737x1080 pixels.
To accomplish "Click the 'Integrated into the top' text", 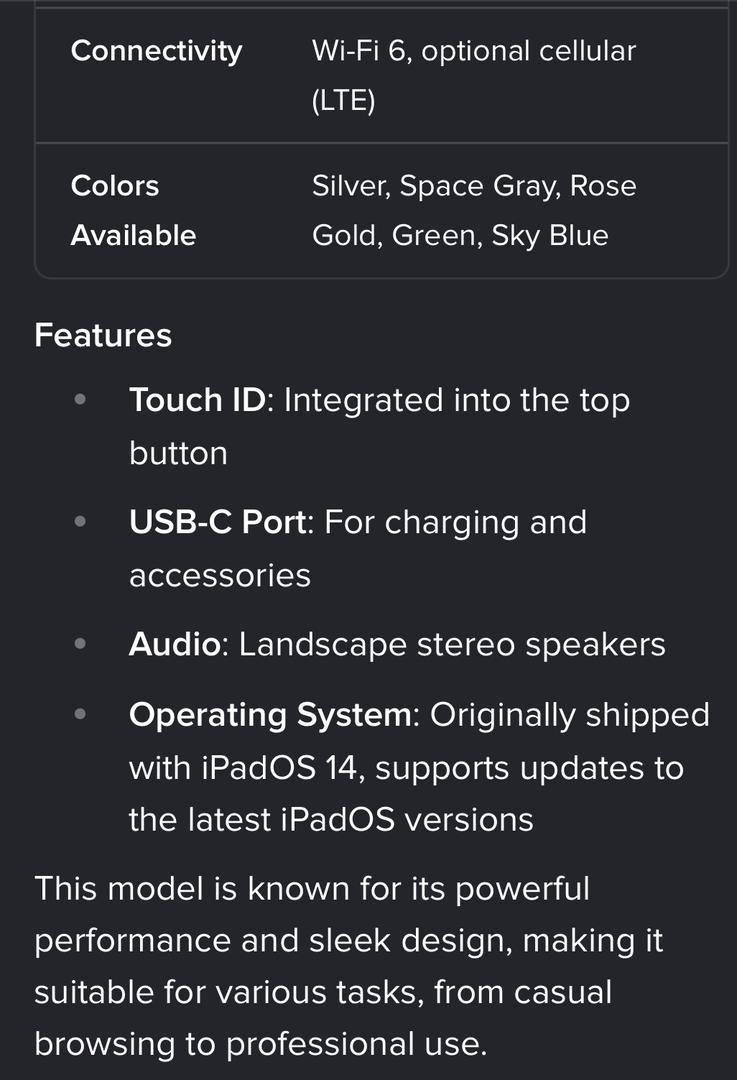I will pos(456,400).
